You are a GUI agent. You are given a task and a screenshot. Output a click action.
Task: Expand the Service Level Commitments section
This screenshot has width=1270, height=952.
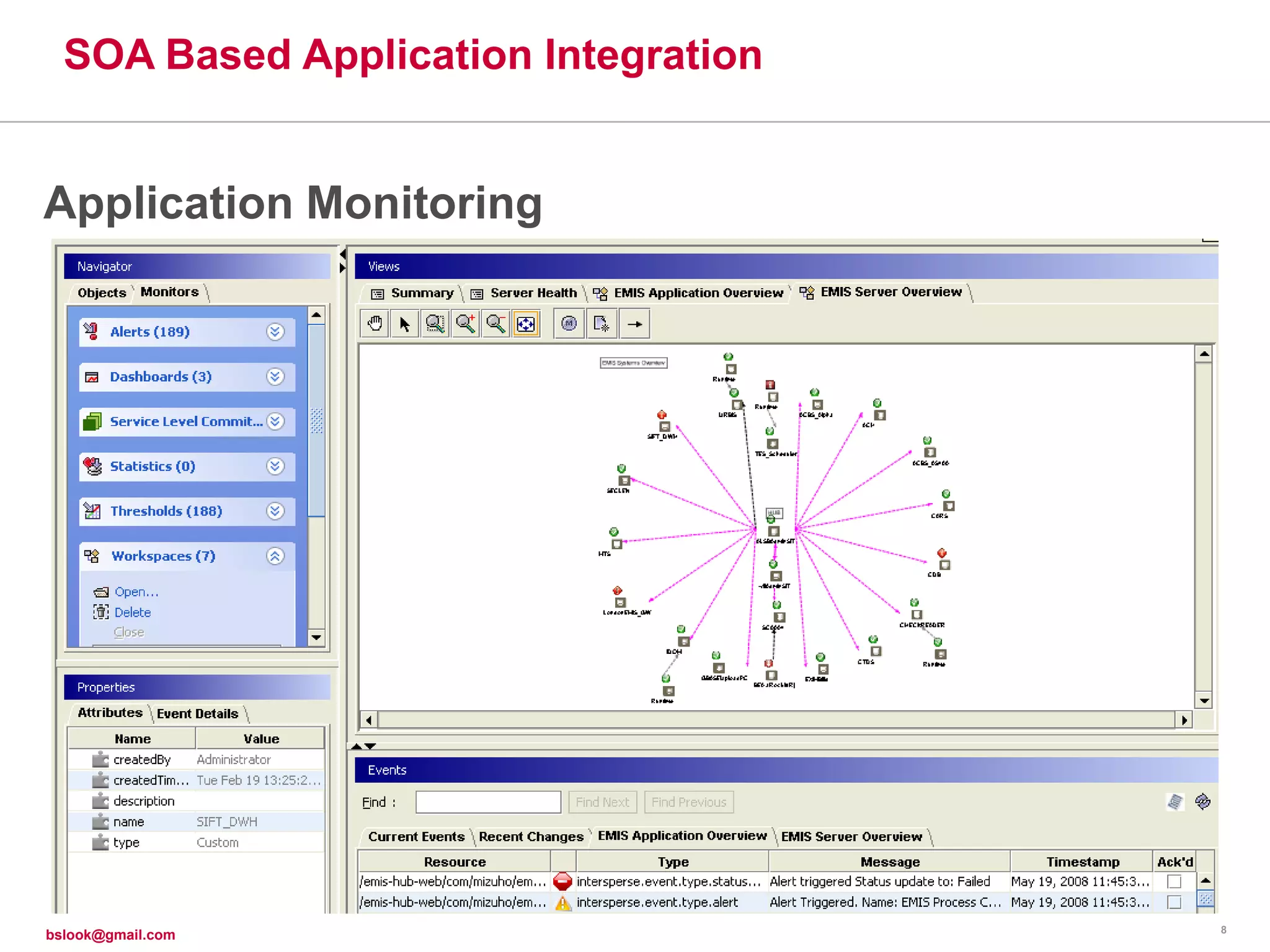(275, 421)
